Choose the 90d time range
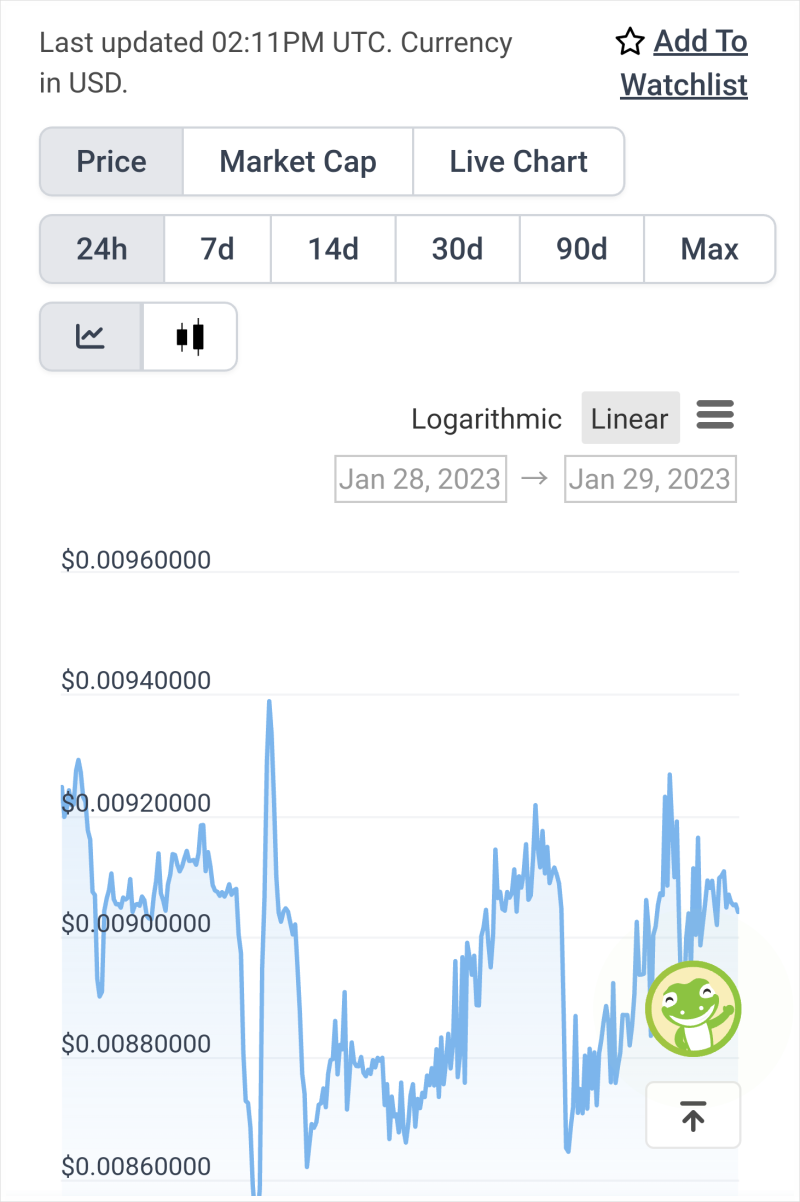This screenshot has width=800, height=1202. click(x=582, y=249)
